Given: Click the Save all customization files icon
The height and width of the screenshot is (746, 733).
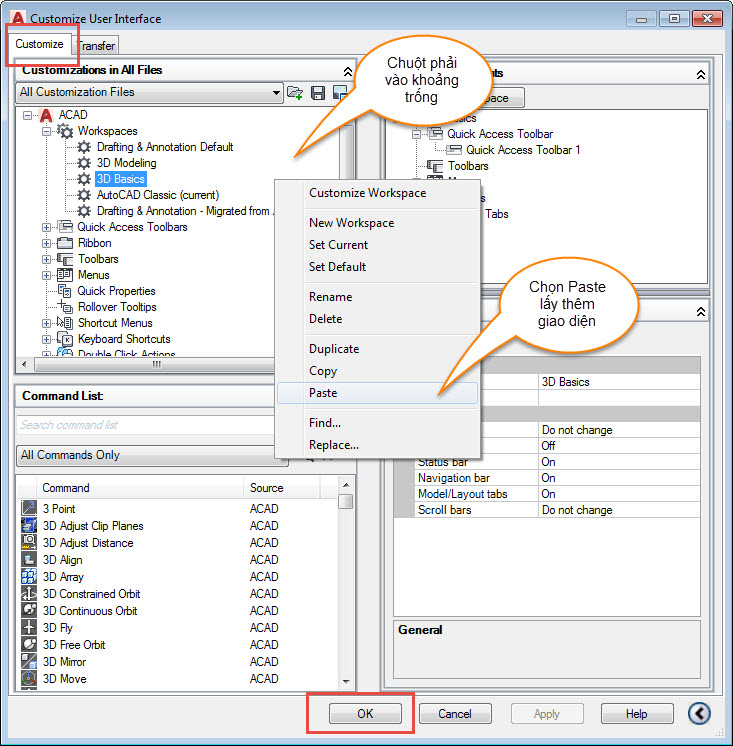Looking at the screenshot, I should (318, 92).
